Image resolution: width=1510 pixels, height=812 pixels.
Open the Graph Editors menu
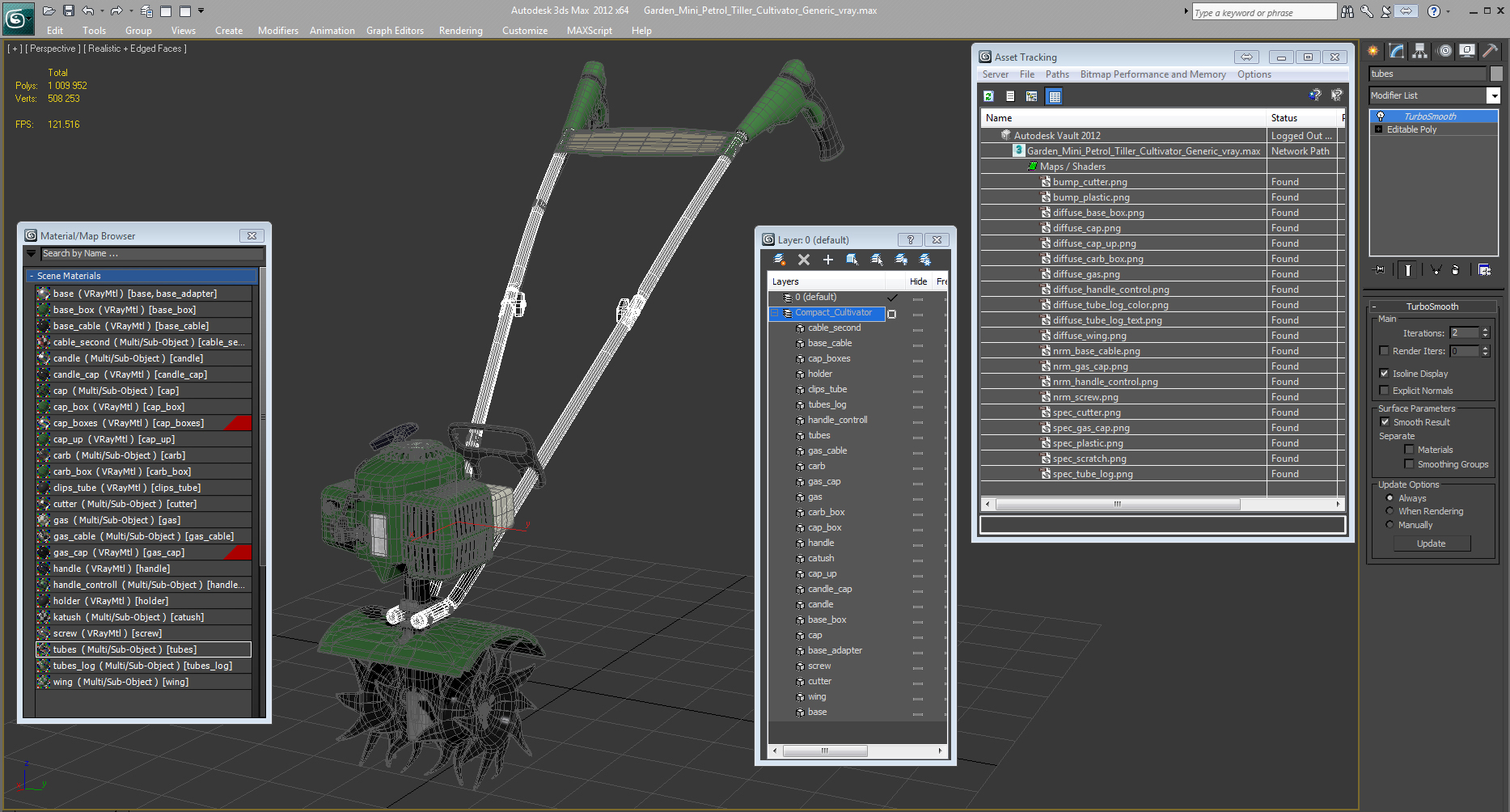coord(395,31)
